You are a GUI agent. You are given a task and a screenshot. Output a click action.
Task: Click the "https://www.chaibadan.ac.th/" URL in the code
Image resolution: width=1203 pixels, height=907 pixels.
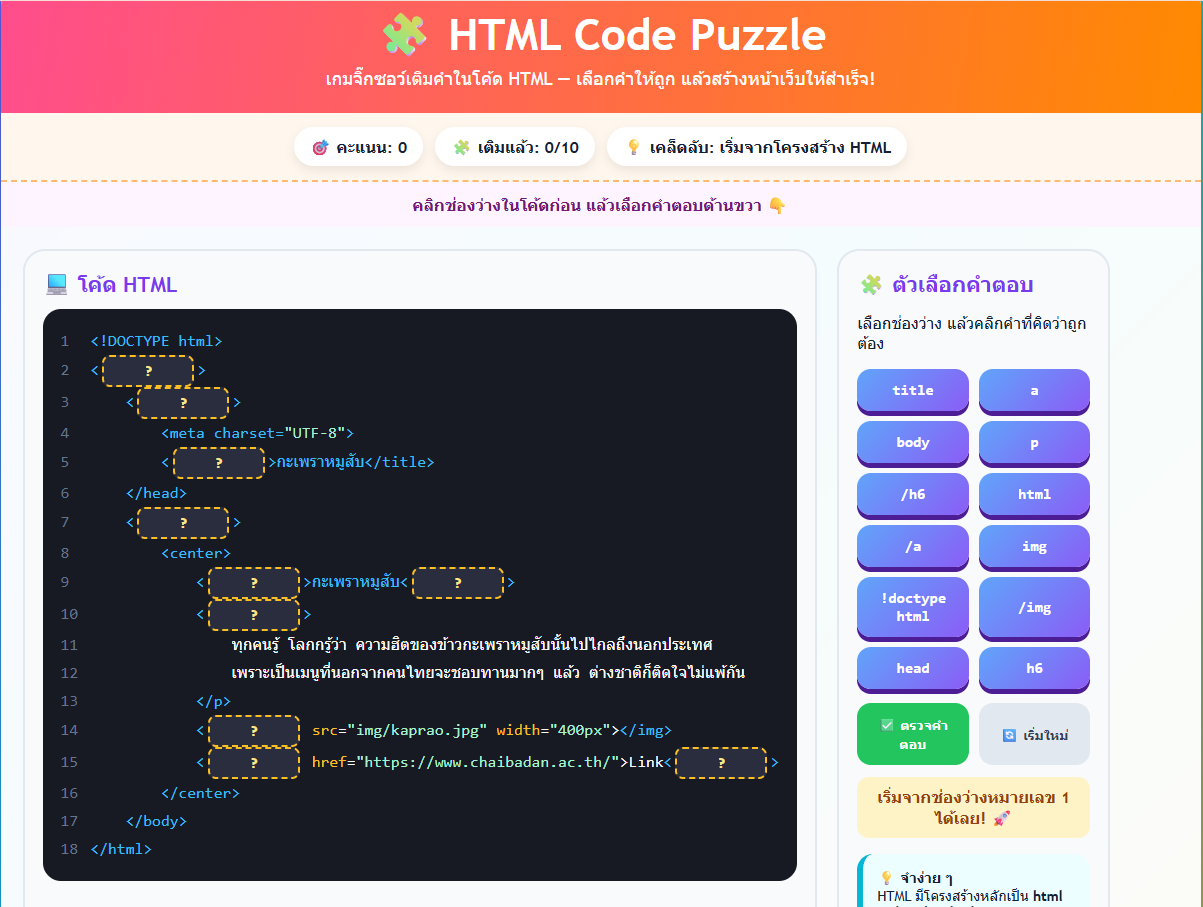(487, 763)
